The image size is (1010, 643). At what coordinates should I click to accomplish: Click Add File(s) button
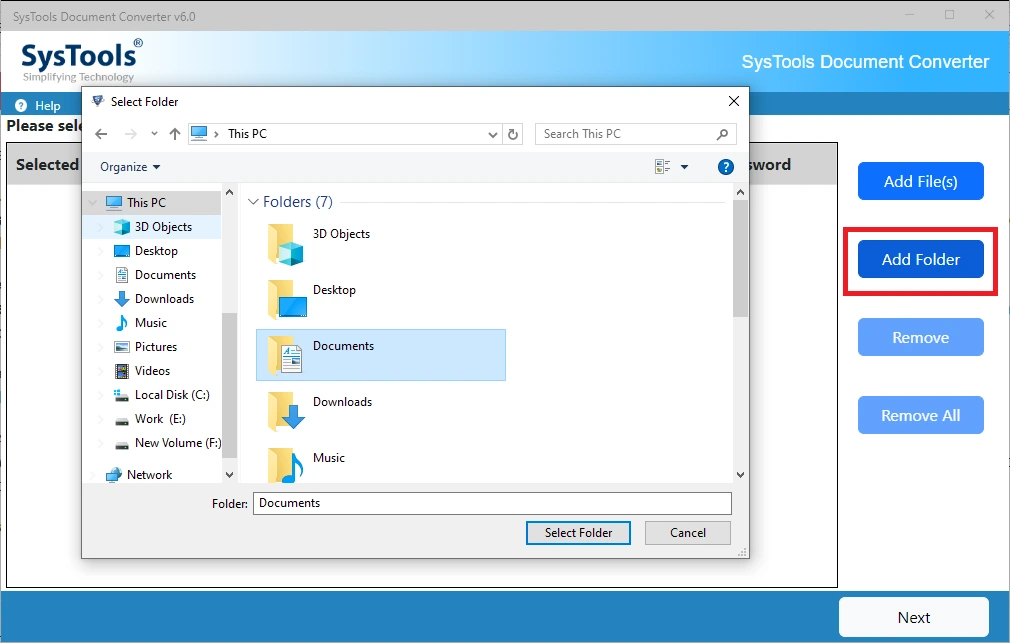920,181
